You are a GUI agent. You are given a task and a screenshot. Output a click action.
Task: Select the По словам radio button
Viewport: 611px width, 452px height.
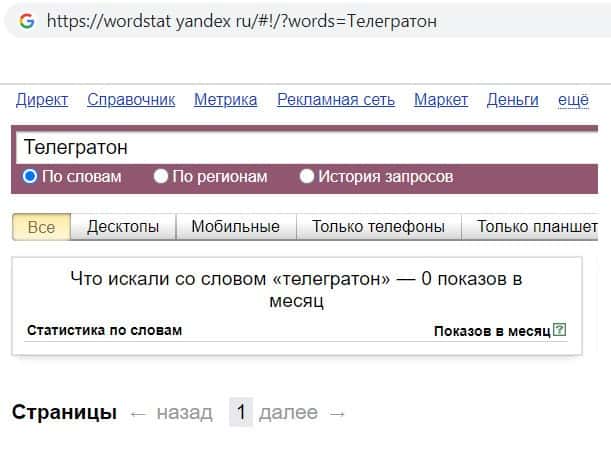[x=30, y=176]
